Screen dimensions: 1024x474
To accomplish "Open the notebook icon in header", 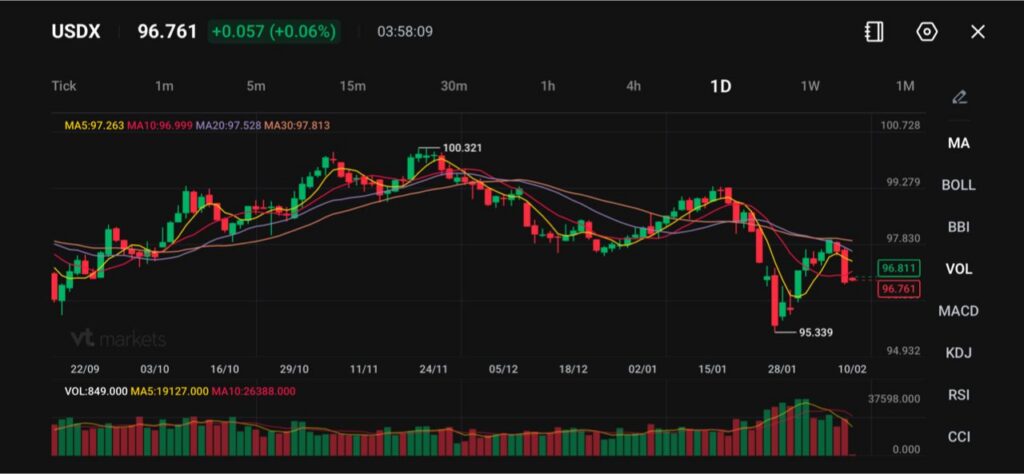I will pyautogui.click(x=874, y=32).
